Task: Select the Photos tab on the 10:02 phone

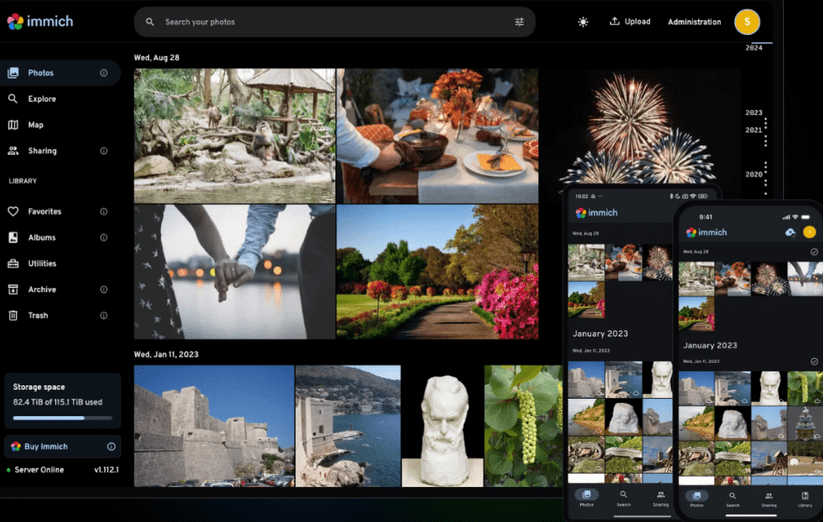Action: click(586, 497)
